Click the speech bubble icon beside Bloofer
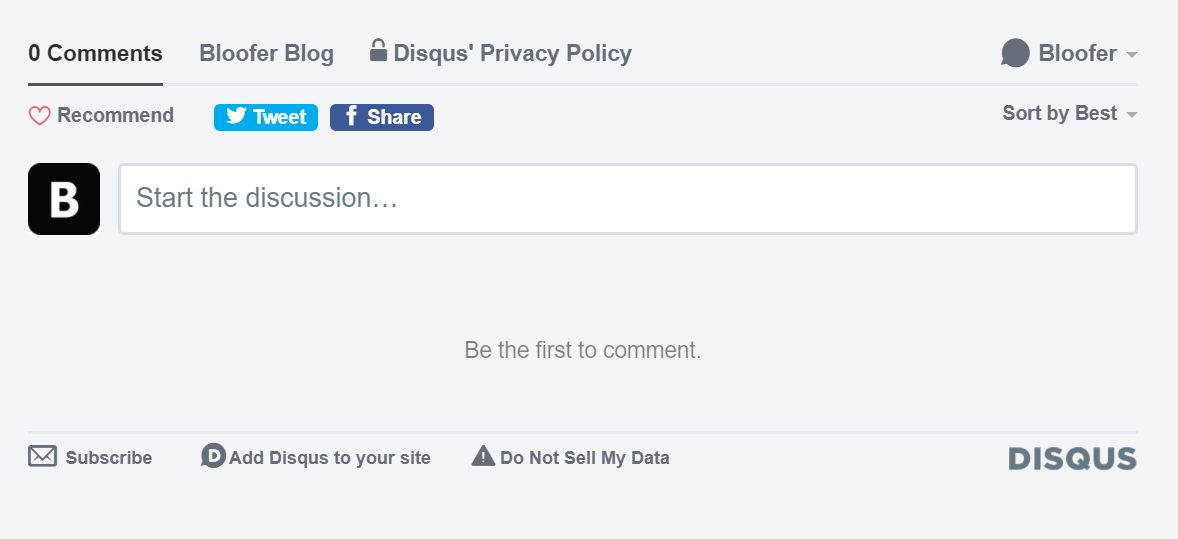1178x539 pixels. pos(1015,53)
